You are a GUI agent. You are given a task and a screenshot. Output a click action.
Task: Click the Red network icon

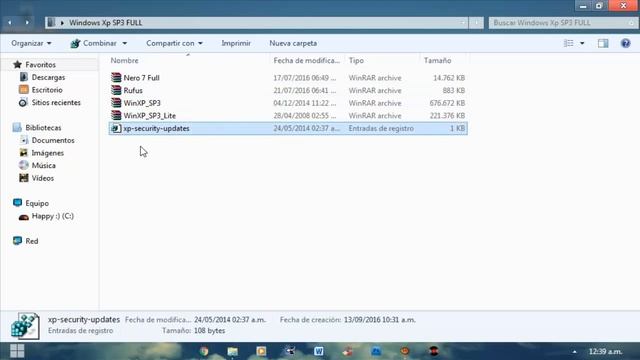(x=17, y=241)
